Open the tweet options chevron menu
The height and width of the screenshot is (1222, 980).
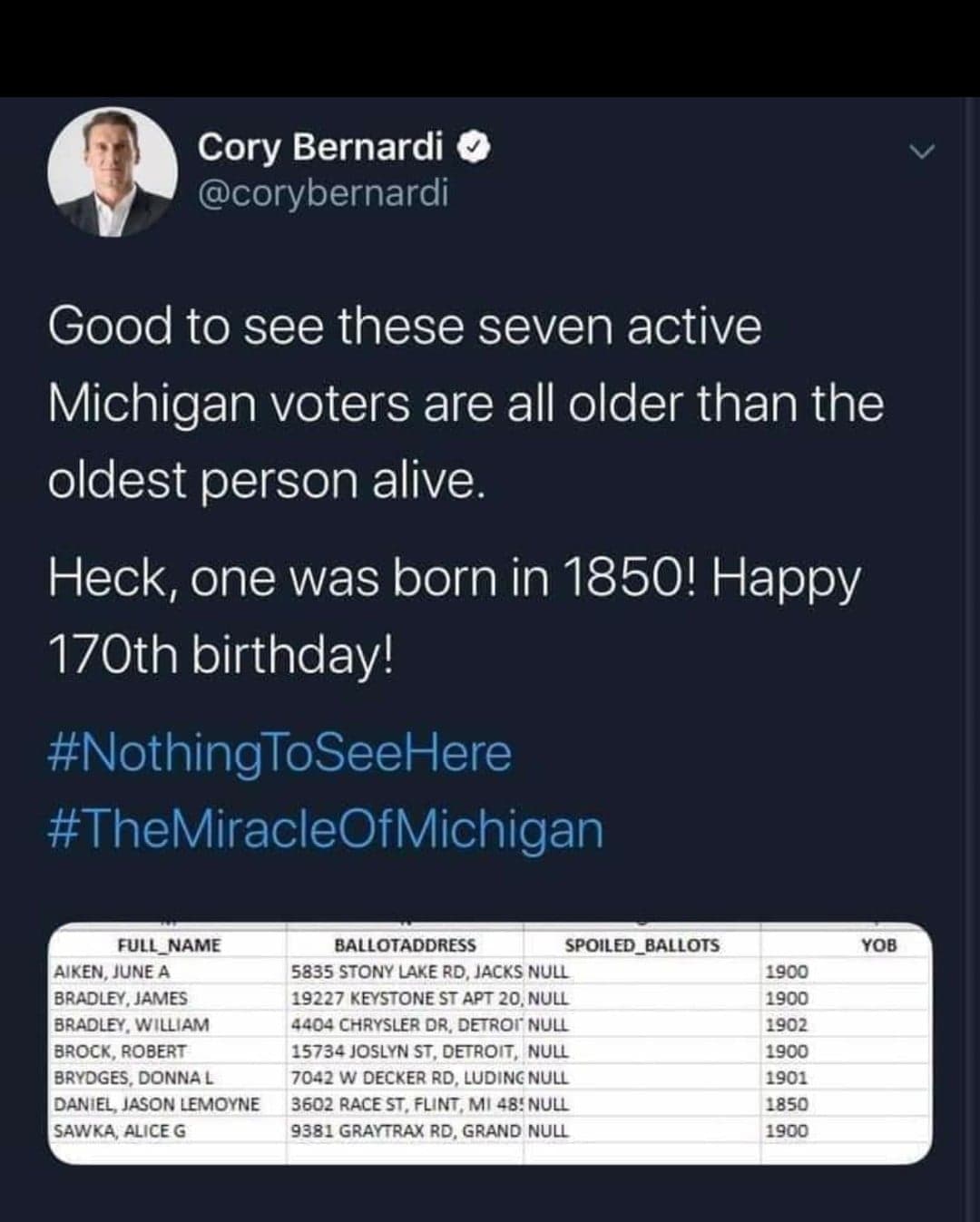click(921, 152)
